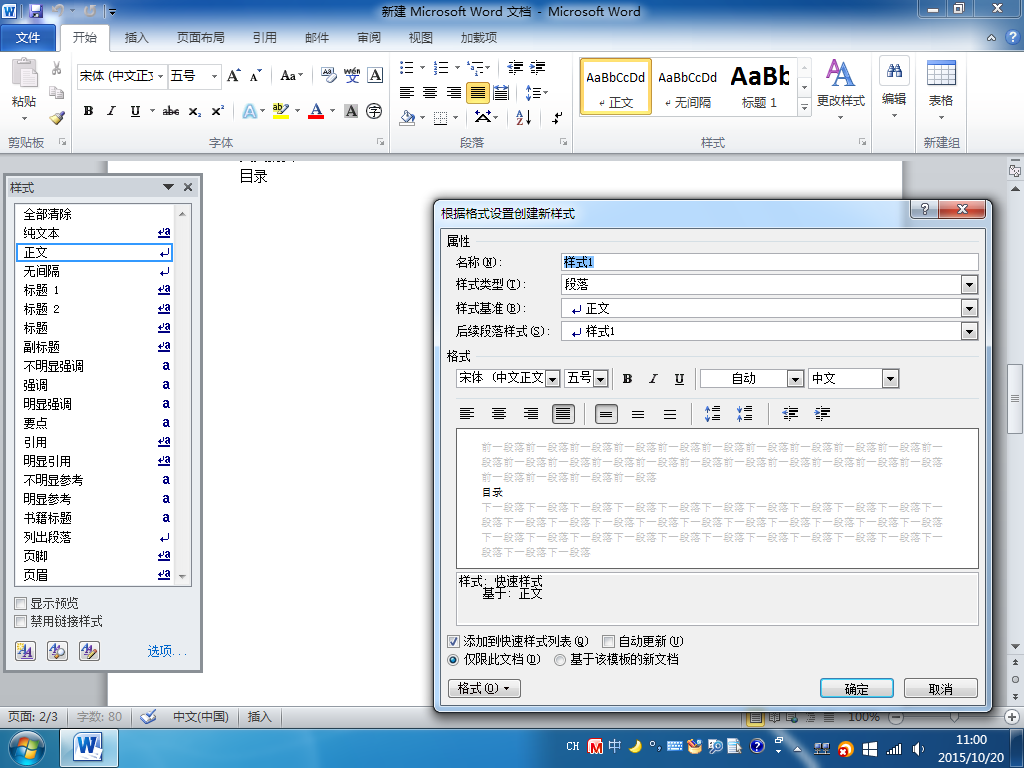Click the New Style icon in Styles pane

(25, 650)
